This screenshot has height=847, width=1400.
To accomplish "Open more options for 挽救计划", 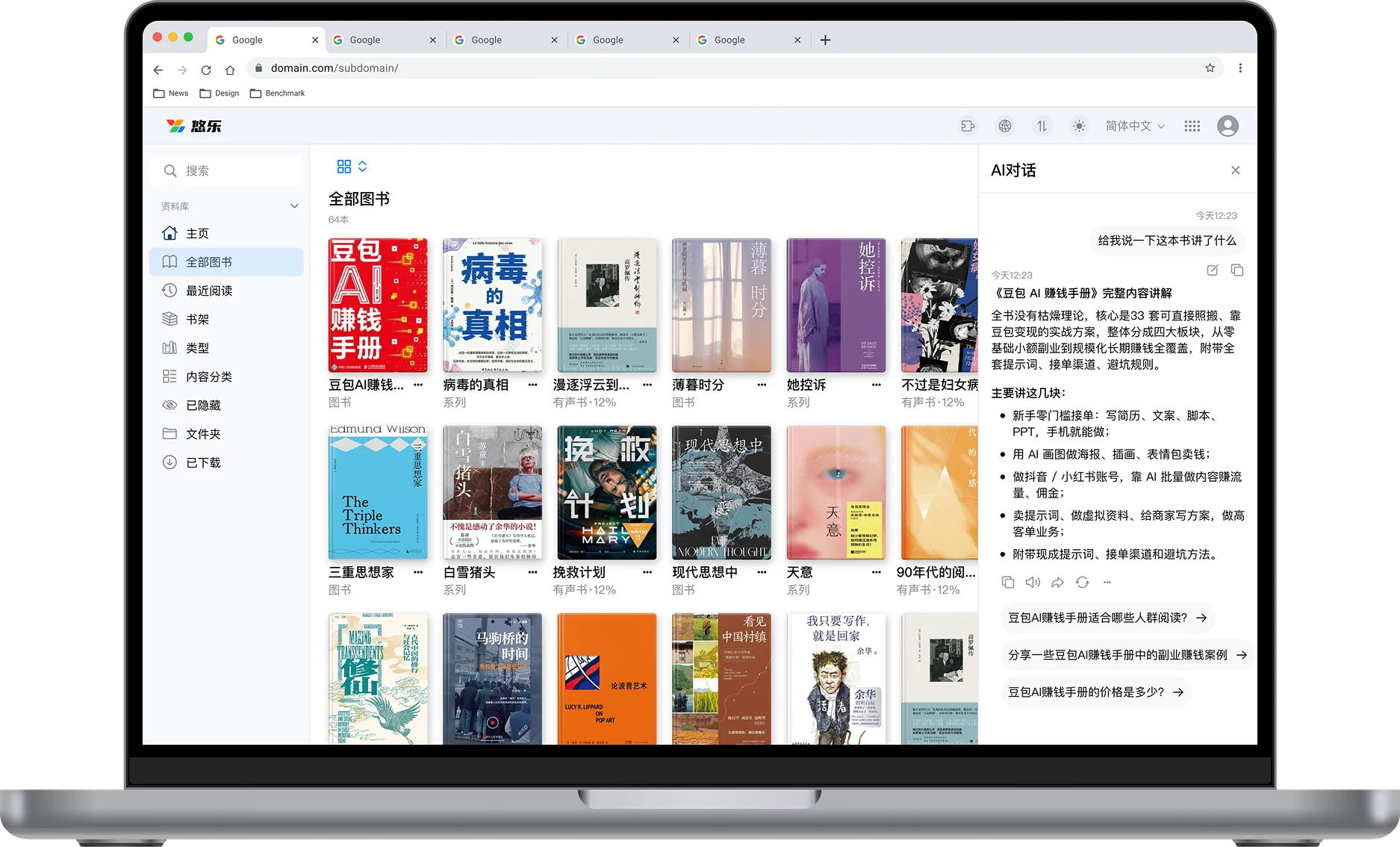I will pos(647,573).
